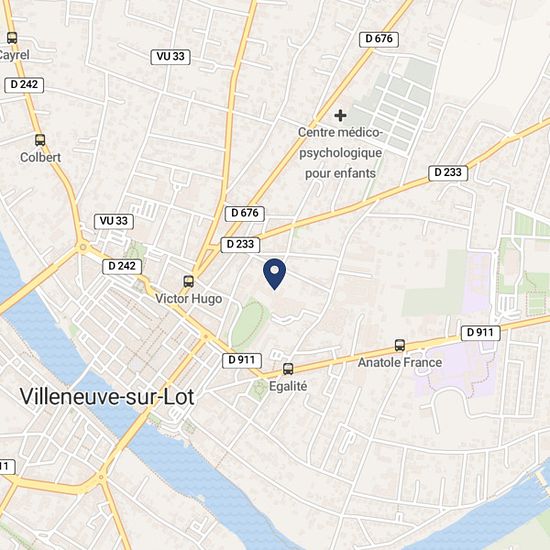This screenshot has width=550, height=550.
Task: Select the D 676 badge above D 233
Action: 245,213
